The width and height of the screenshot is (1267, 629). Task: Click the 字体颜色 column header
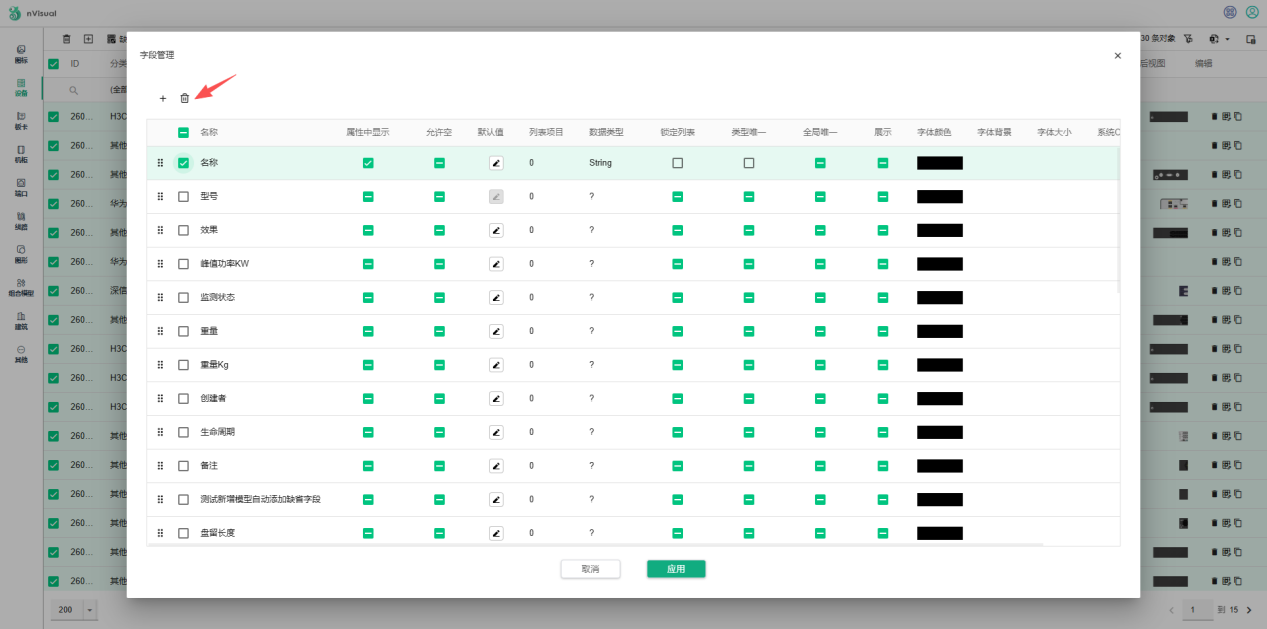click(x=934, y=132)
